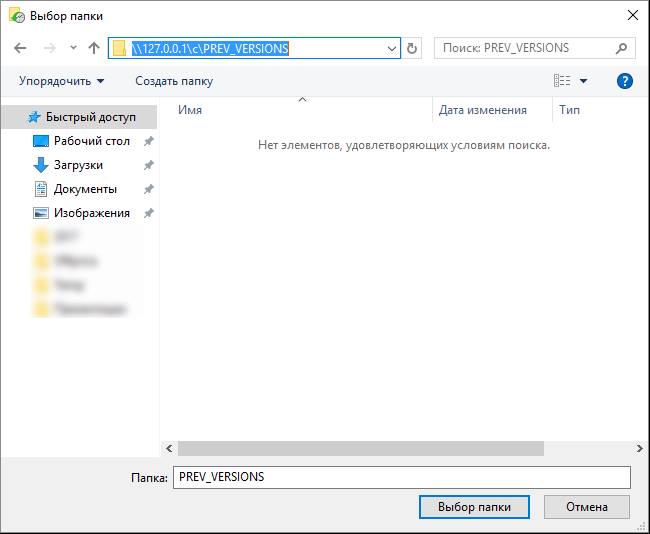
Task: Click the horizontal scrollbar thumb
Action: click(x=360, y=449)
